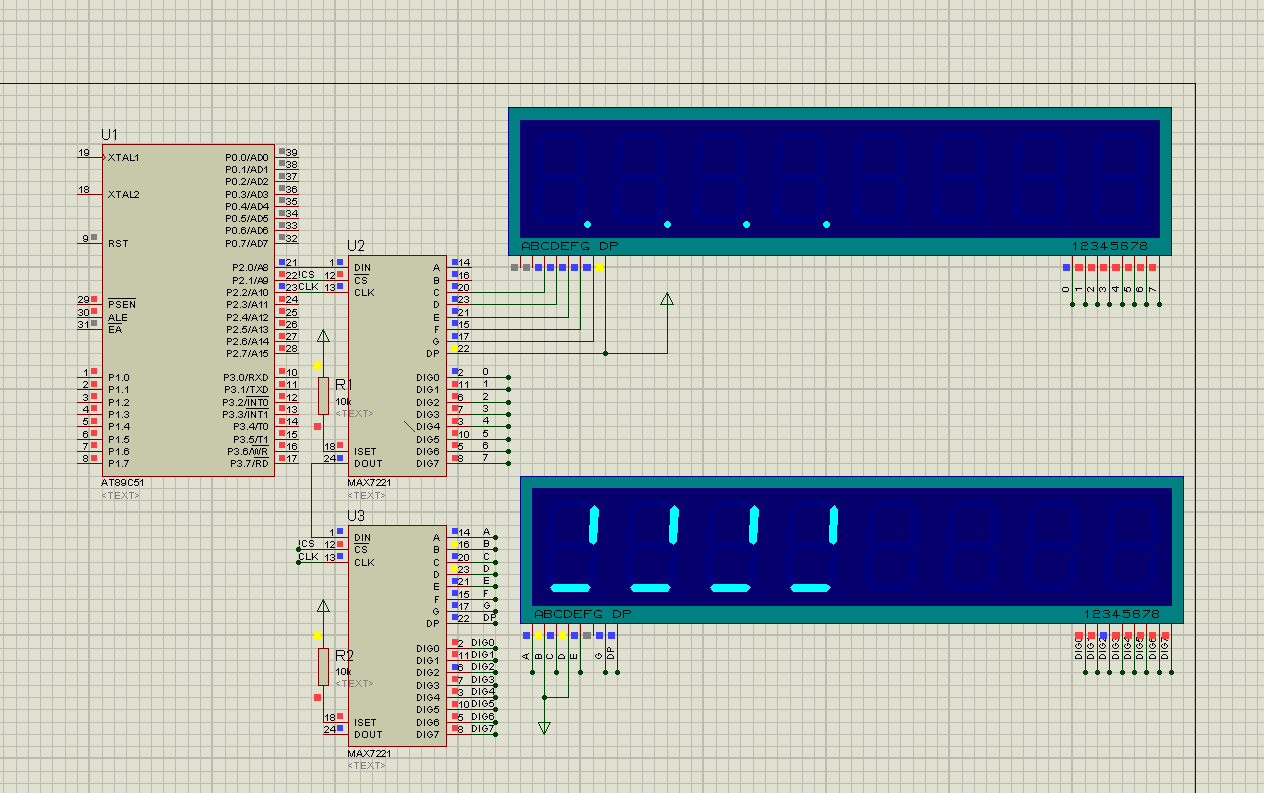This screenshot has height=793, width=1264.
Task: Click the AT89C51 part name text
Action: pyautogui.click(x=123, y=483)
